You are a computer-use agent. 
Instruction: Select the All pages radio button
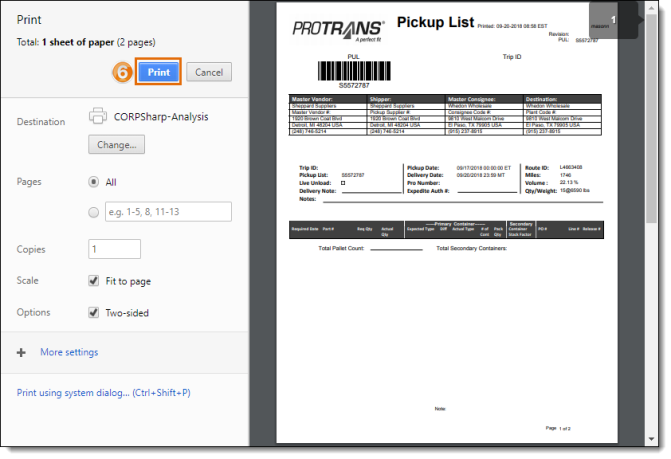point(95,182)
